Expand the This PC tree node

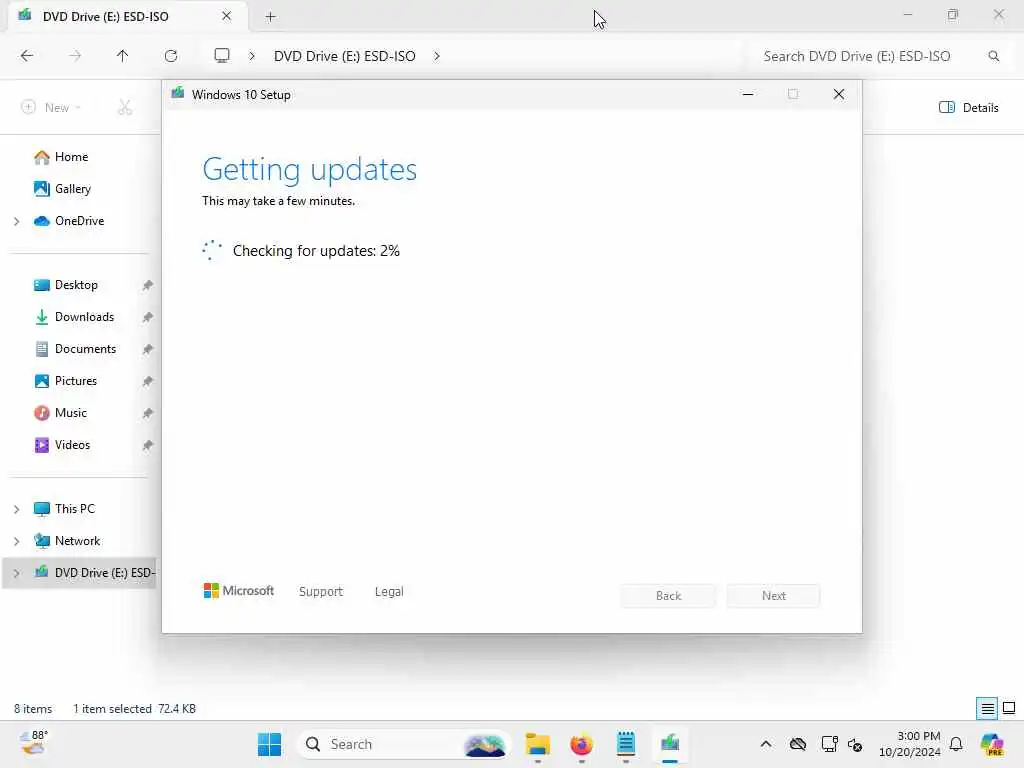click(16, 509)
